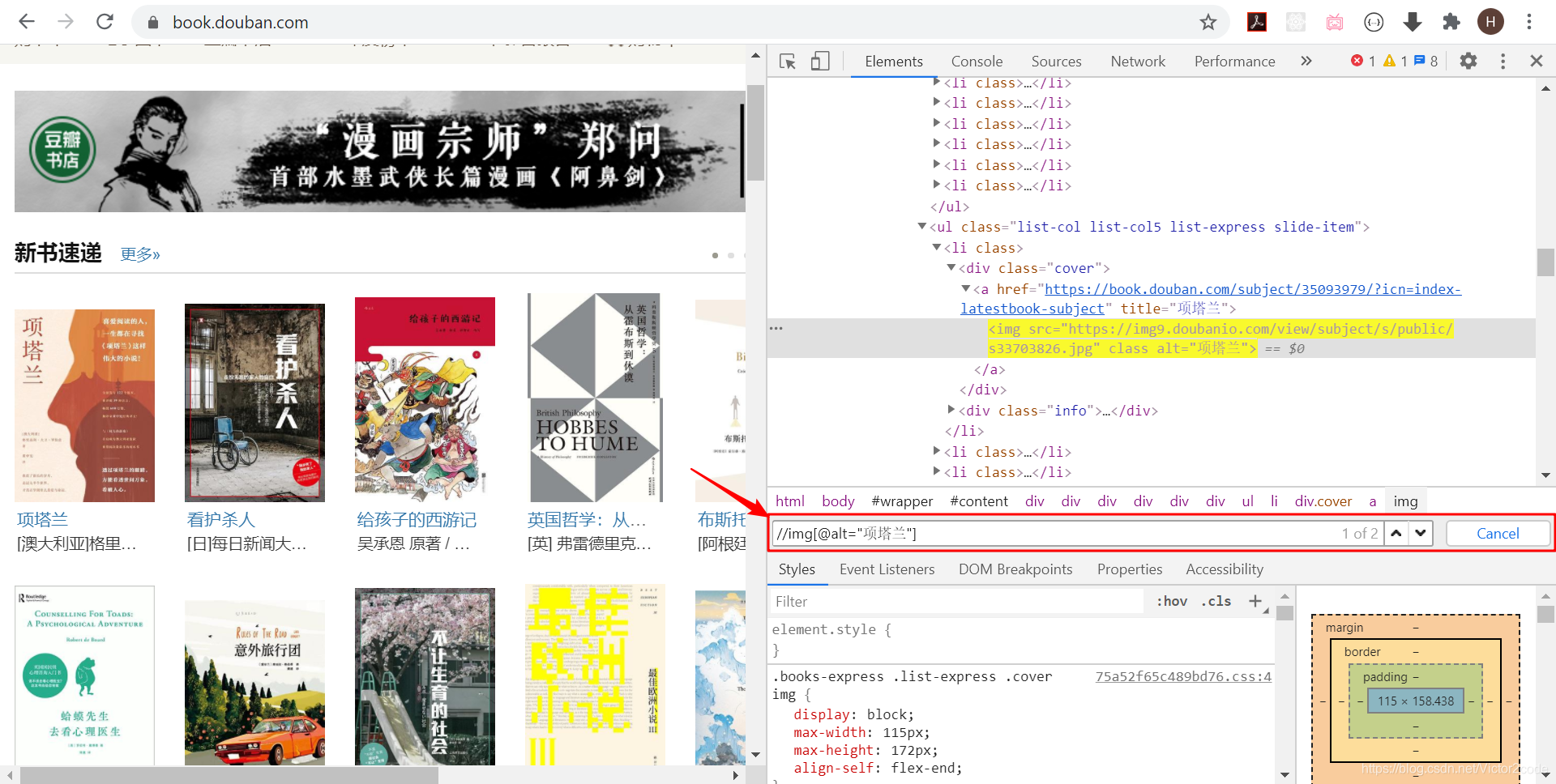
Task: Open the Extensions puzzle-piece menu
Action: click(1451, 22)
